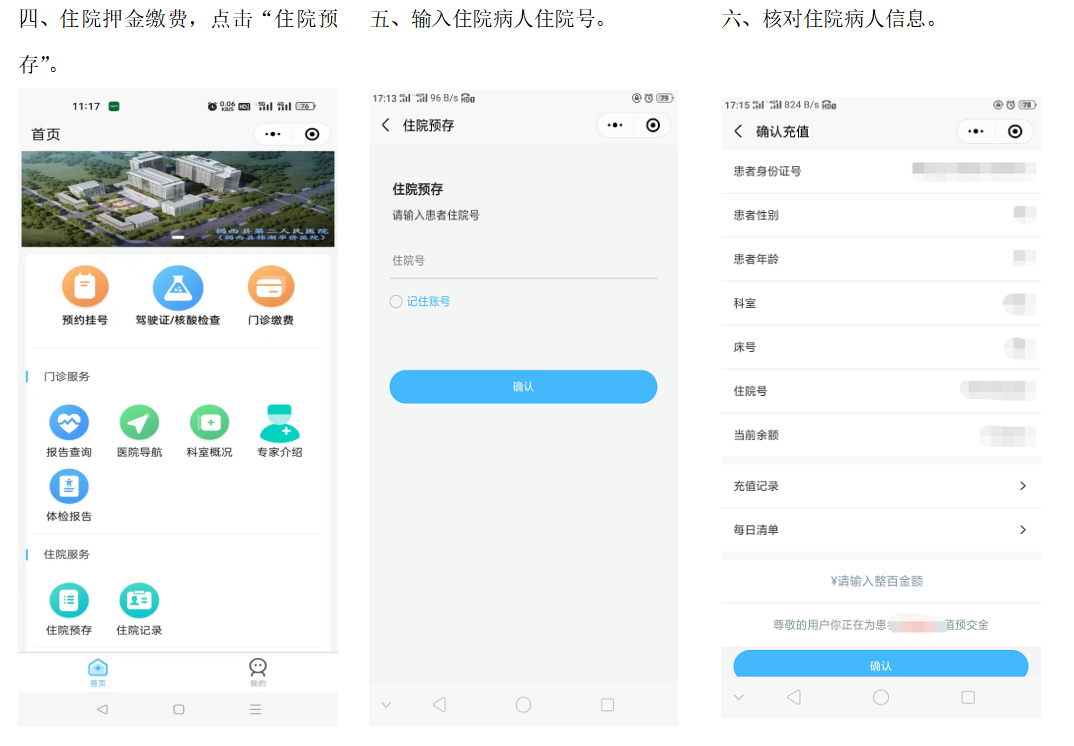Screen dimensions: 1074x746
Task: Switch to the 首页 bottom tab
Action: click(98, 672)
